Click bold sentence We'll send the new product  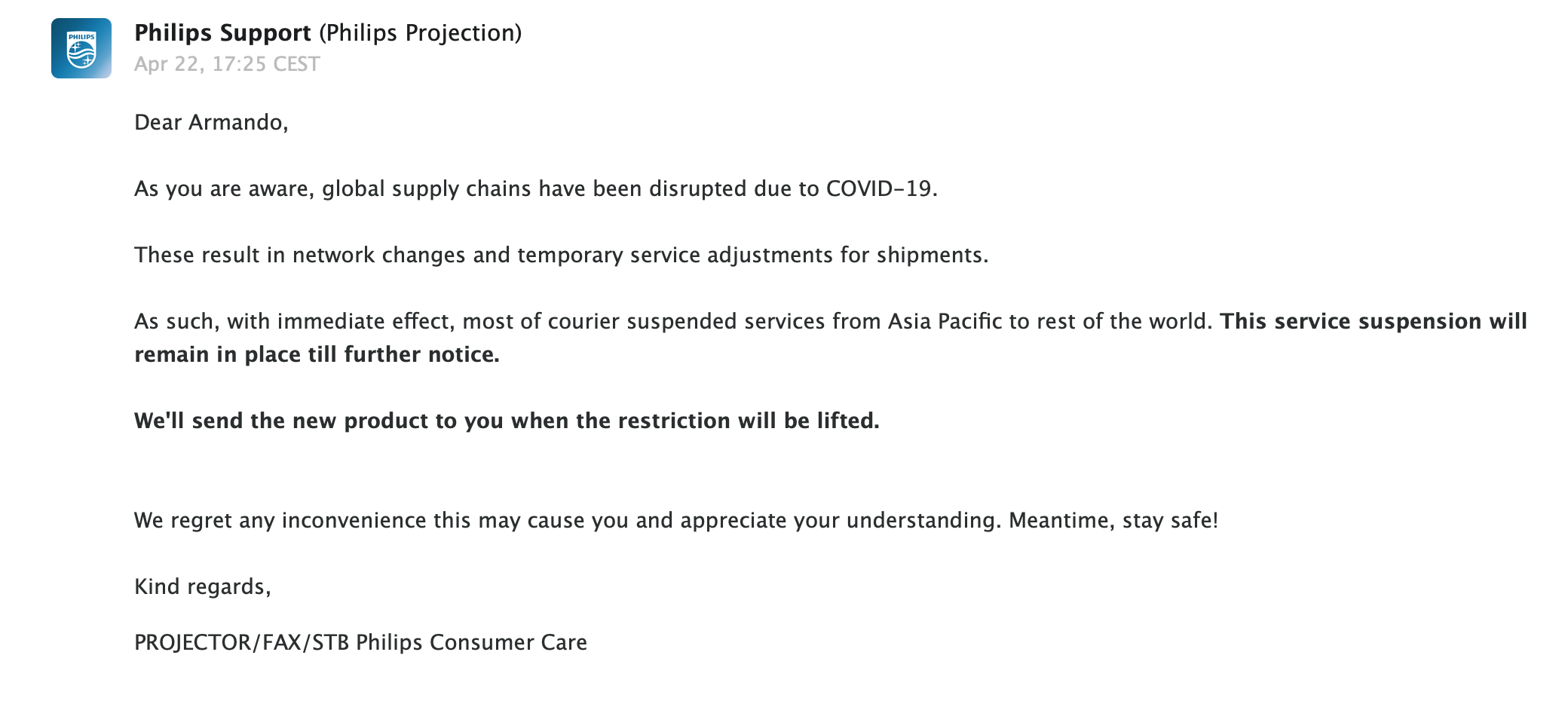(x=507, y=421)
